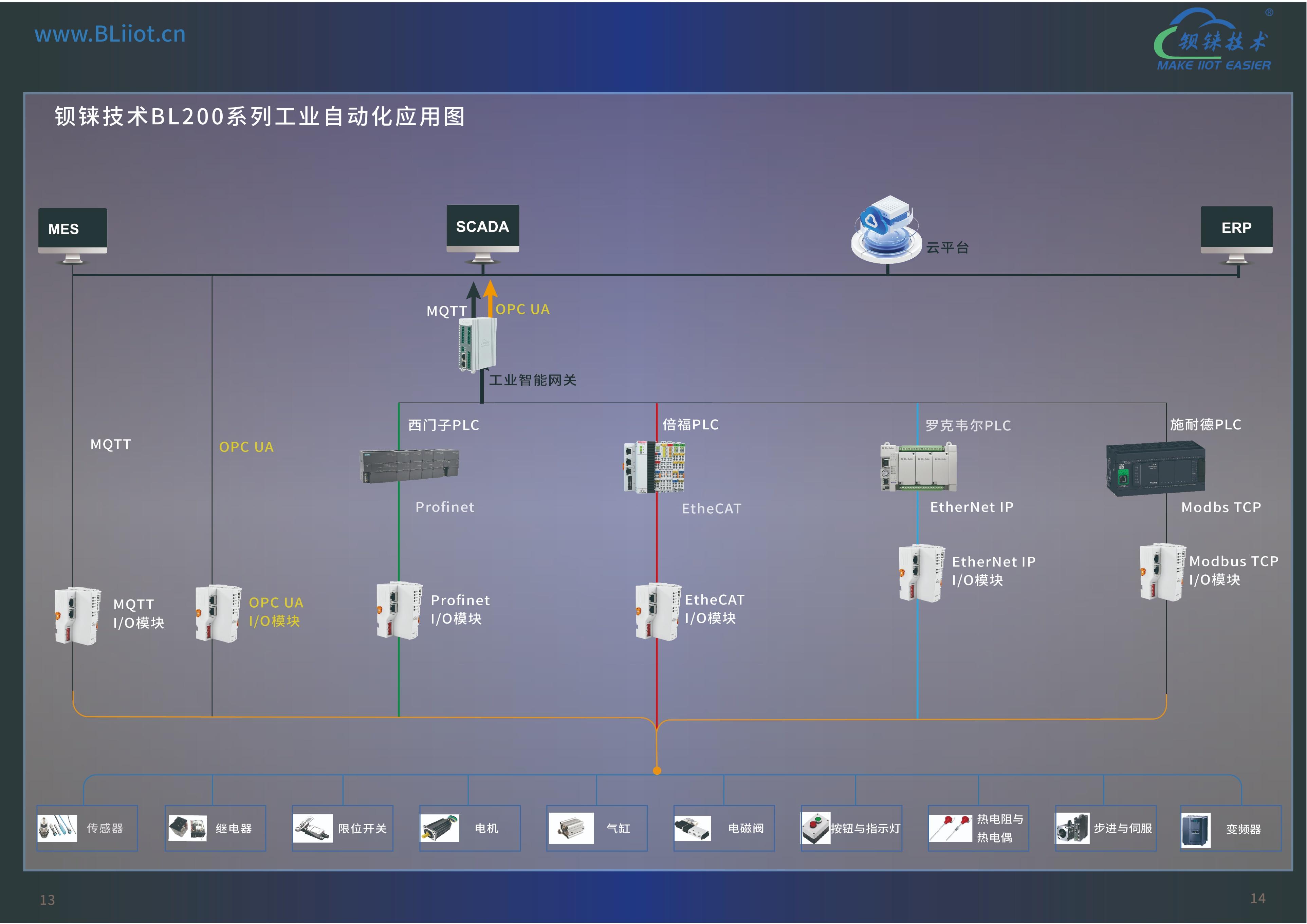Click the frequency inverter thumbnail (变频器)
This screenshot has width=1307, height=924.
(x=1195, y=831)
